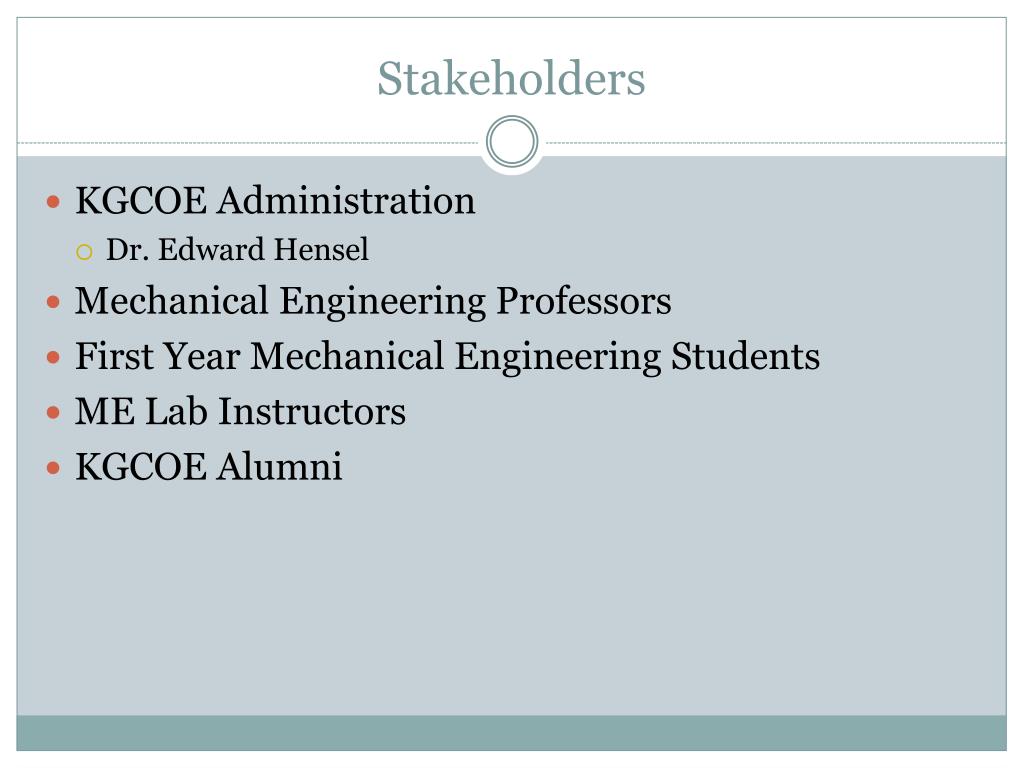Select the circle ornament below the title
Viewport: 1024px width, 768px height.
(512, 141)
